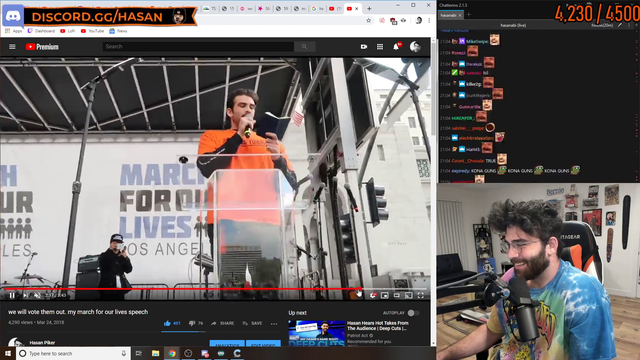Open File Explorer from the taskbar
Viewport: 640px width, 360px height.
(x=156, y=353)
